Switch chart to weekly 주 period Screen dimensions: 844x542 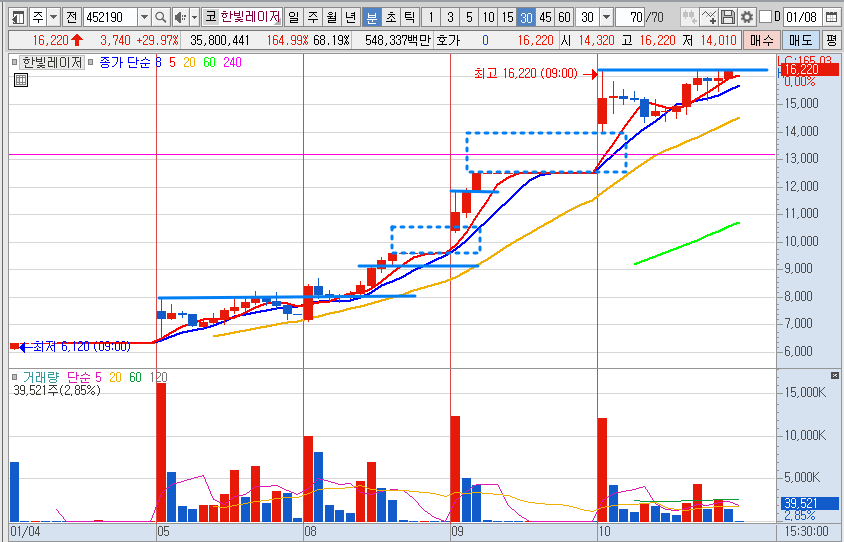tap(313, 17)
